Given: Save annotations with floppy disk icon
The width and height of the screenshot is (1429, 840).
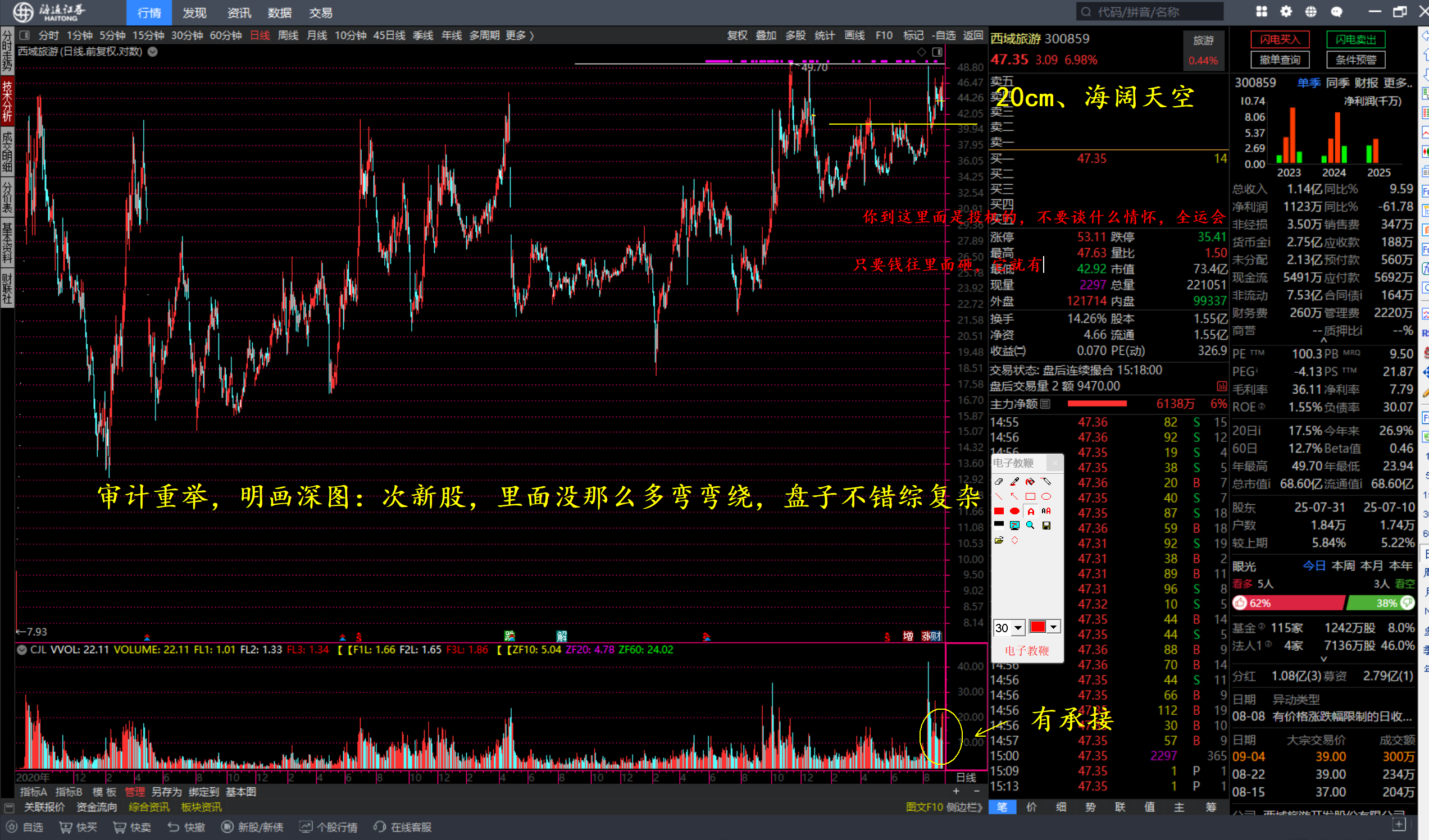Looking at the screenshot, I should click(x=1046, y=526).
